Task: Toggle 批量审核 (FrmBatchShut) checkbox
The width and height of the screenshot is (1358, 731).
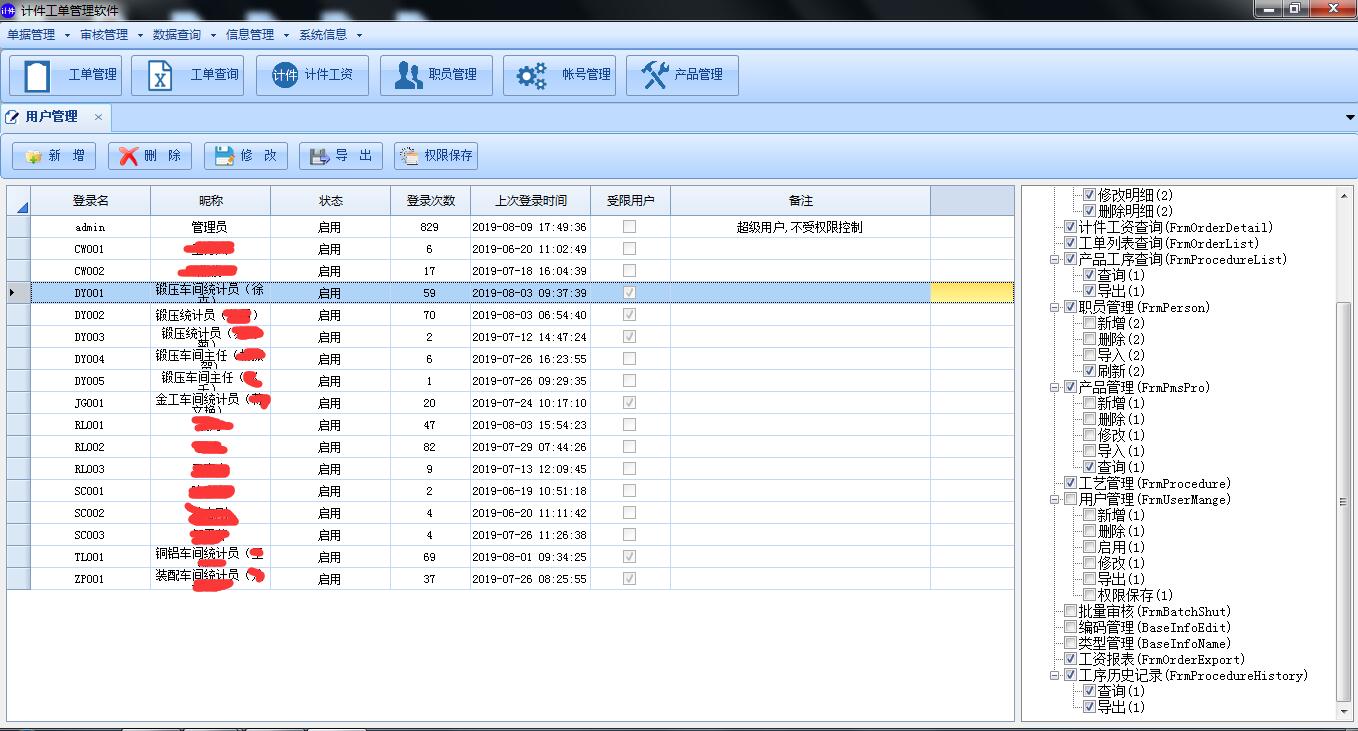Action: [x=1070, y=611]
